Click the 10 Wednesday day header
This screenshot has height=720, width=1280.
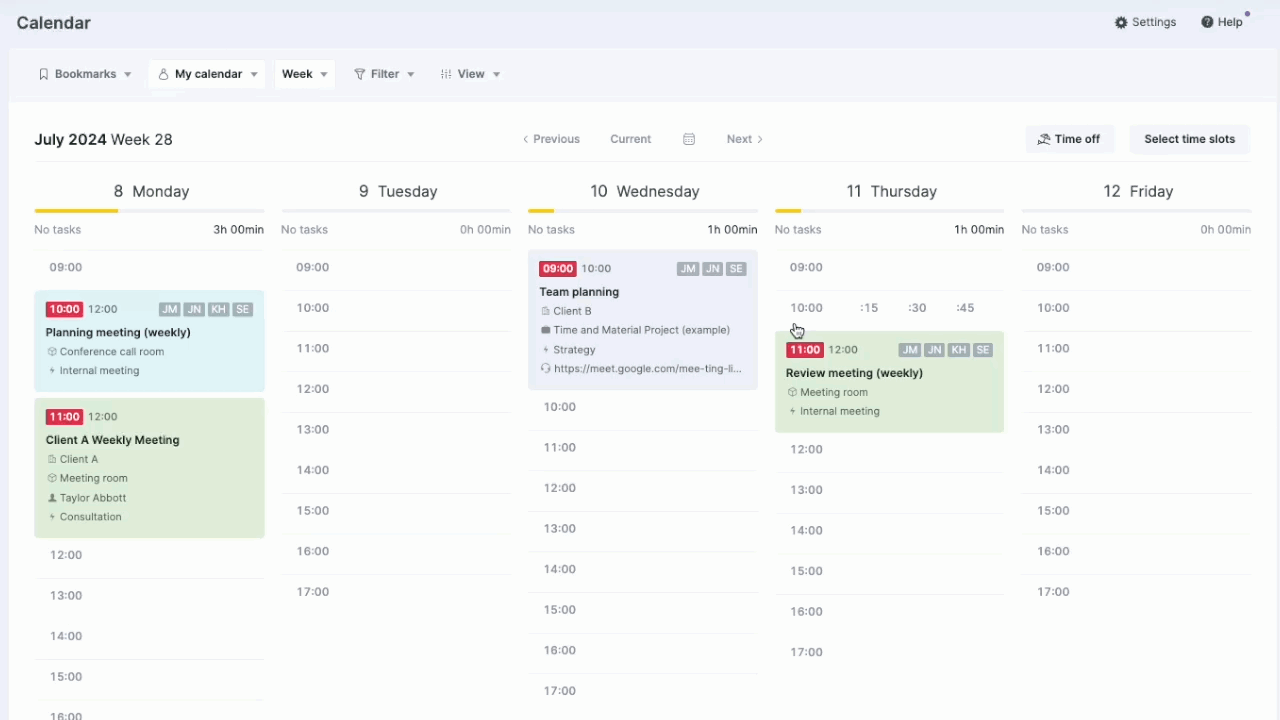pyautogui.click(x=644, y=191)
